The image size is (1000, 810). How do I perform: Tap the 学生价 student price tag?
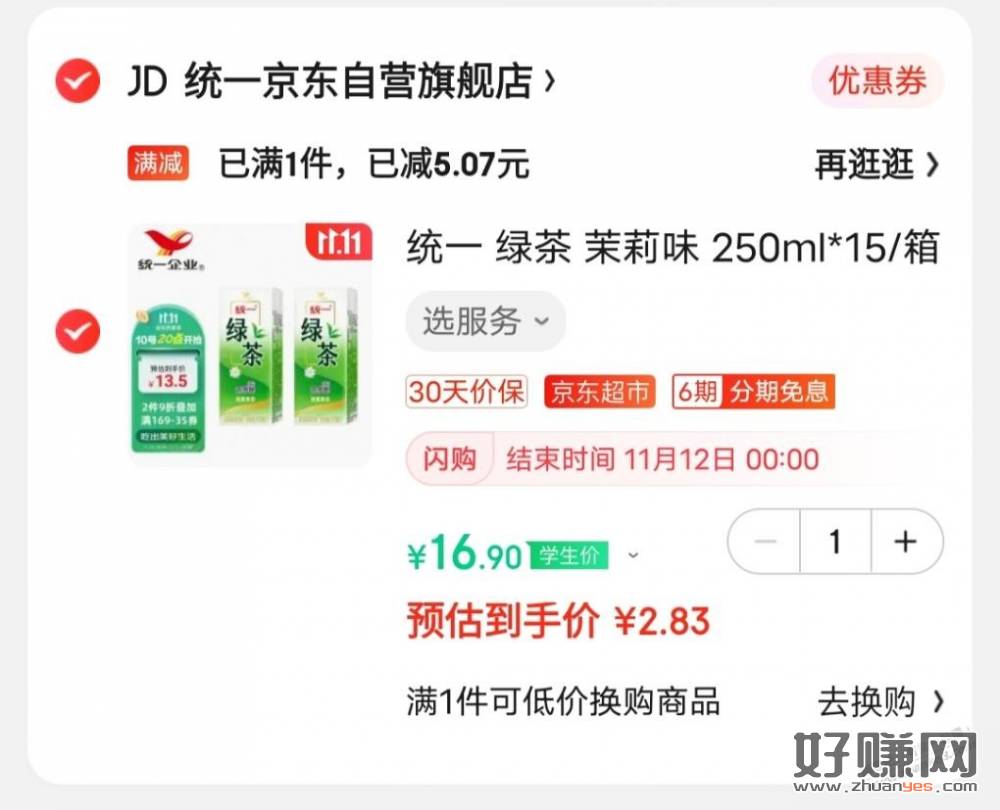[x=568, y=556]
